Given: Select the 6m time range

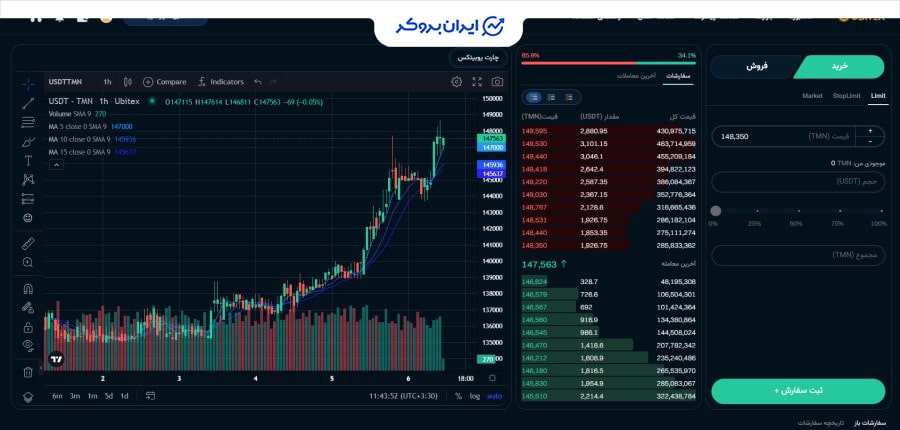Looking at the screenshot, I should click(x=57, y=396).
